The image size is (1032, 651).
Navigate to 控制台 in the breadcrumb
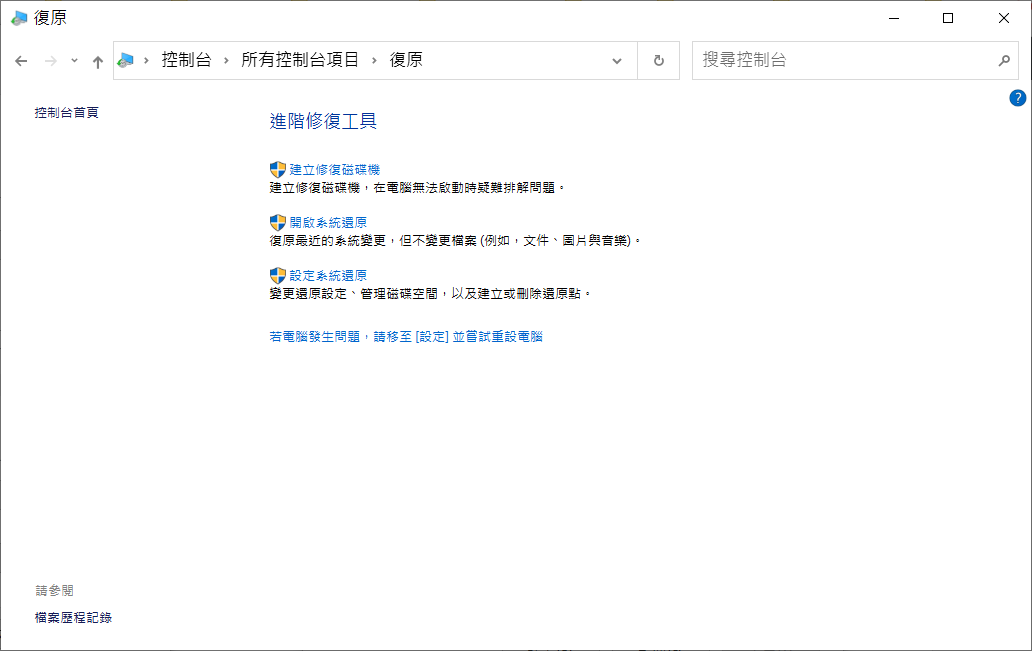pyautogui.click(x=186, y=60)
